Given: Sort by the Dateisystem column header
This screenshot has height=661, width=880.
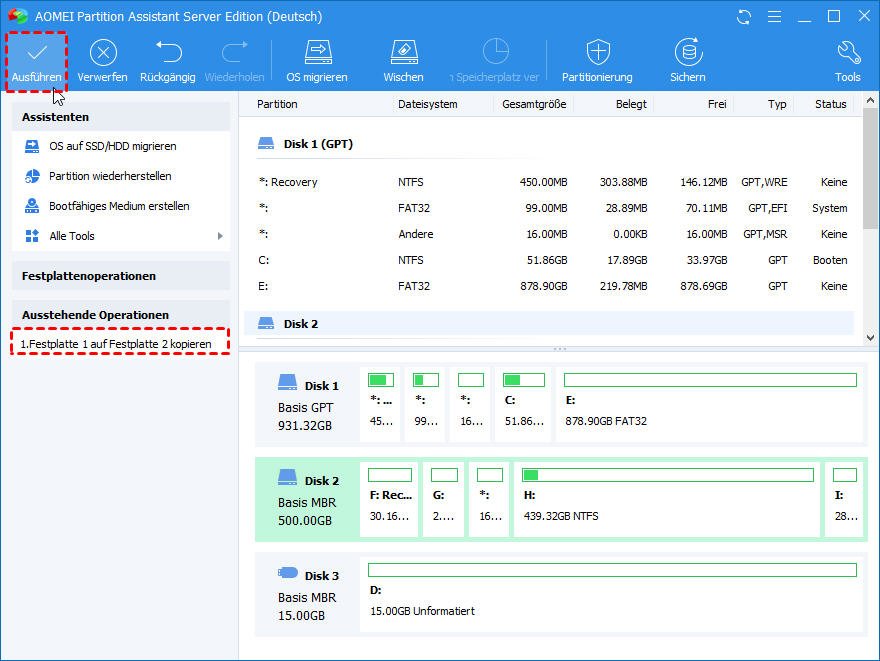Looking at the screenshot, I should pyautogui.click(x=427, y=104).
